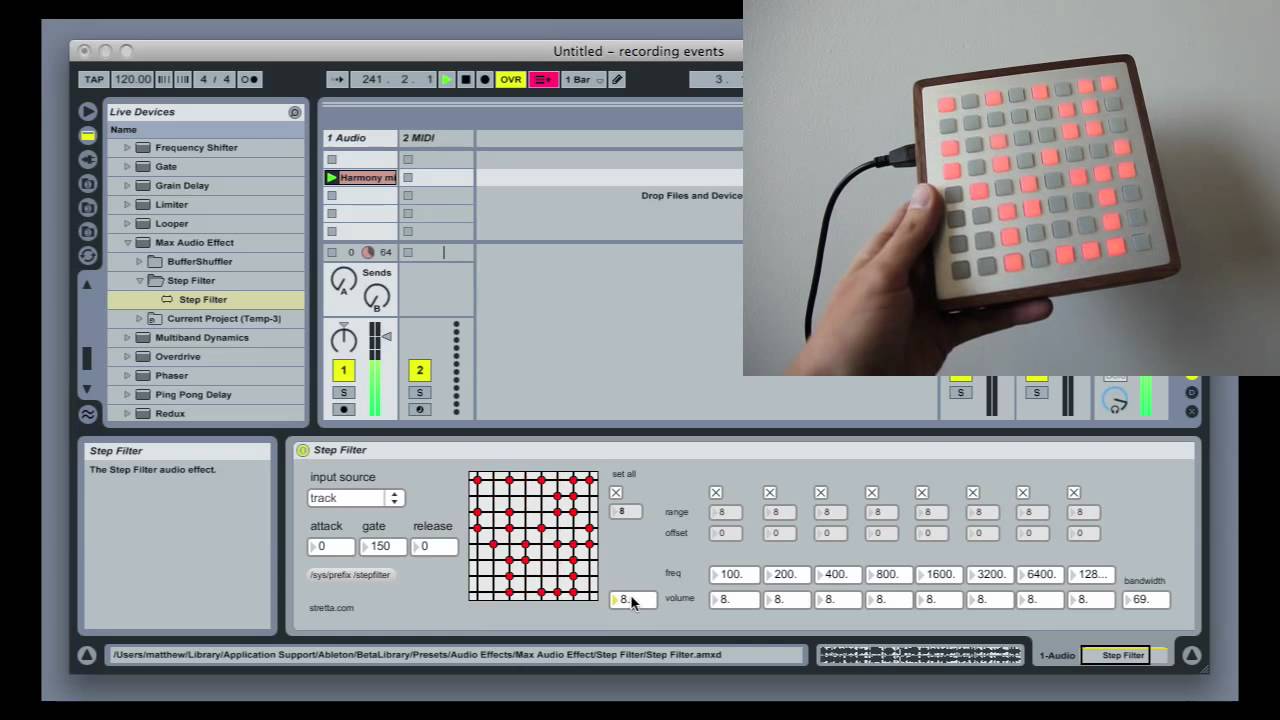Select the highlighted Step Filter device row
Viewport: 1280px width, 720px height.
[x=206, y=299]
